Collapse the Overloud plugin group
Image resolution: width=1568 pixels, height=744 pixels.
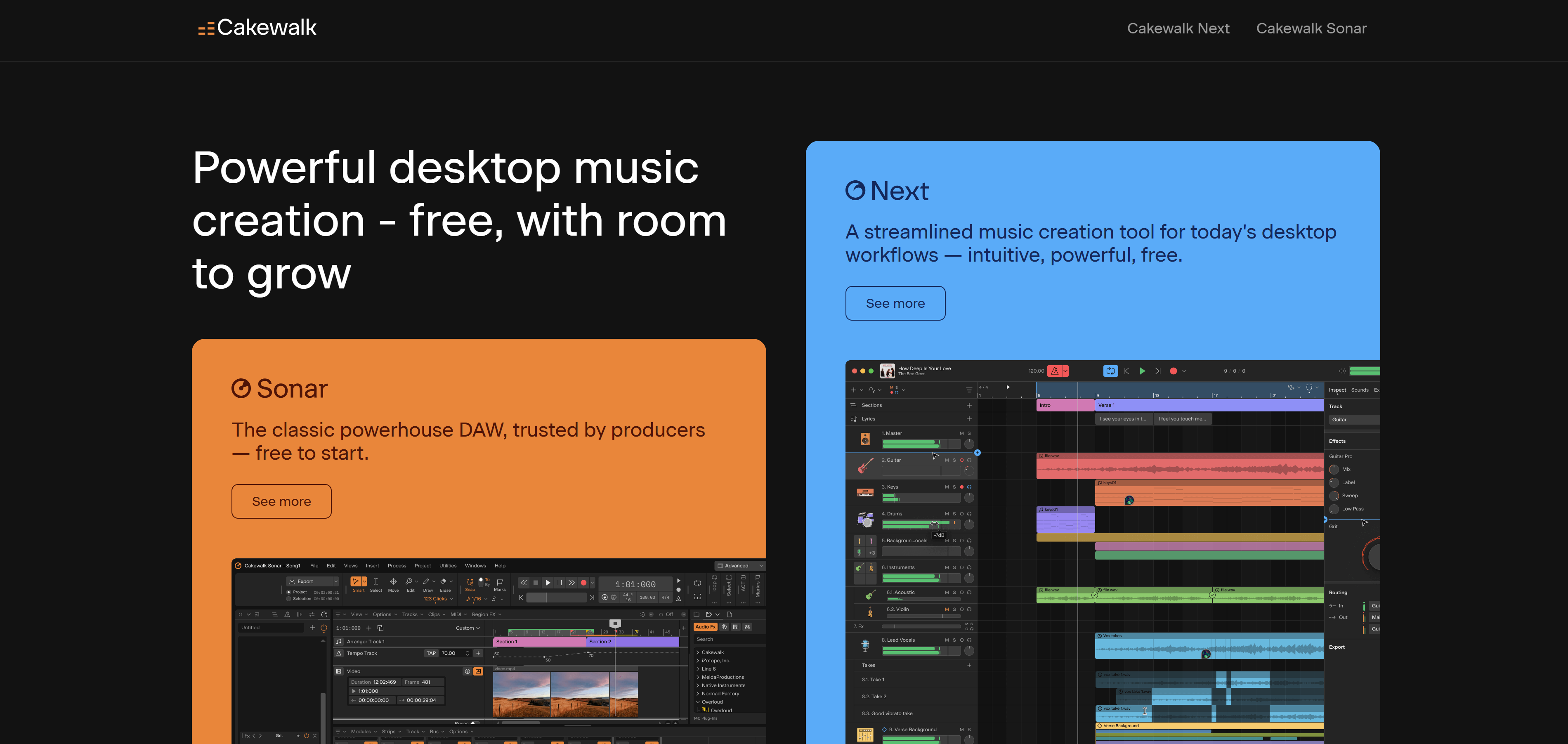(699, 701)
